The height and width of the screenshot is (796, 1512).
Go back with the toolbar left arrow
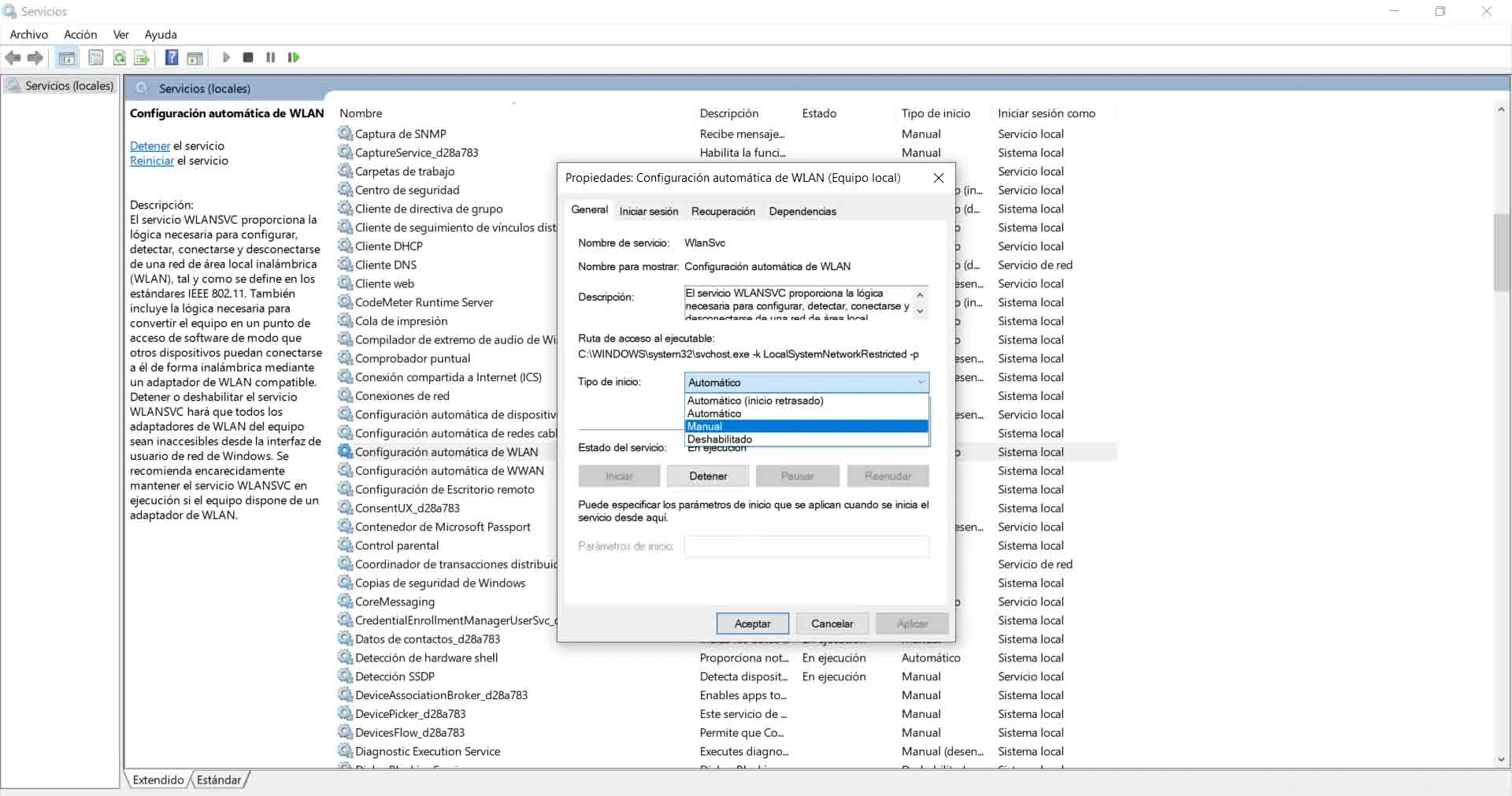[13, 57]
